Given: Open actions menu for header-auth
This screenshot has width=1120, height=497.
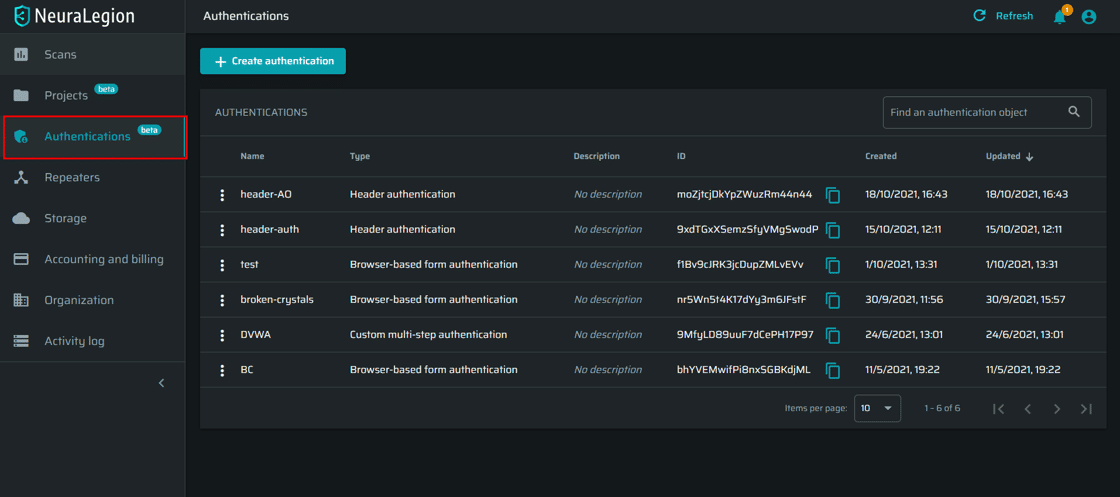Looking at the screenshot, I should [222, 230].
